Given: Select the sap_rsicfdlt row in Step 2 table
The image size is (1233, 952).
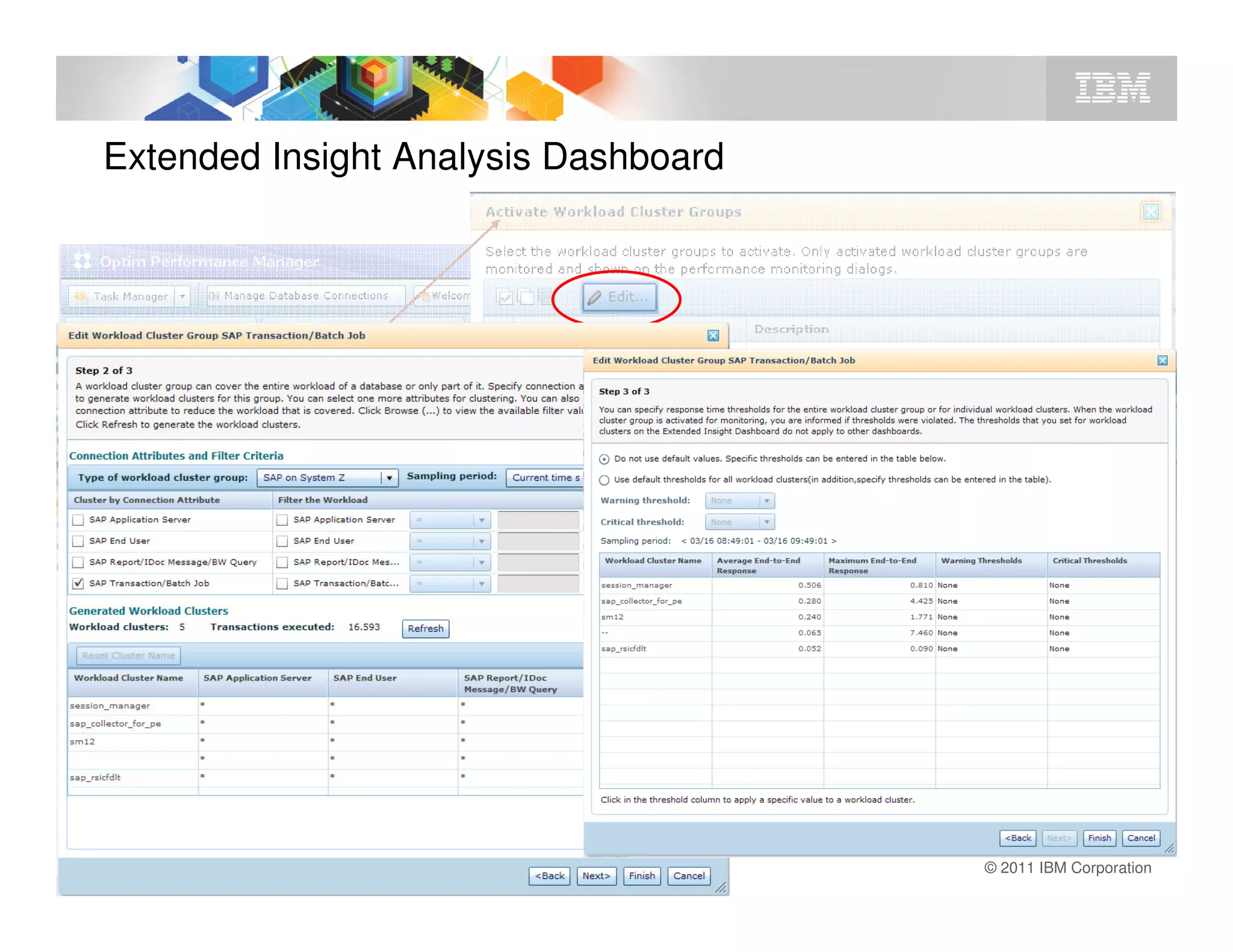Looking at the screenshot, I should (326, 777).
